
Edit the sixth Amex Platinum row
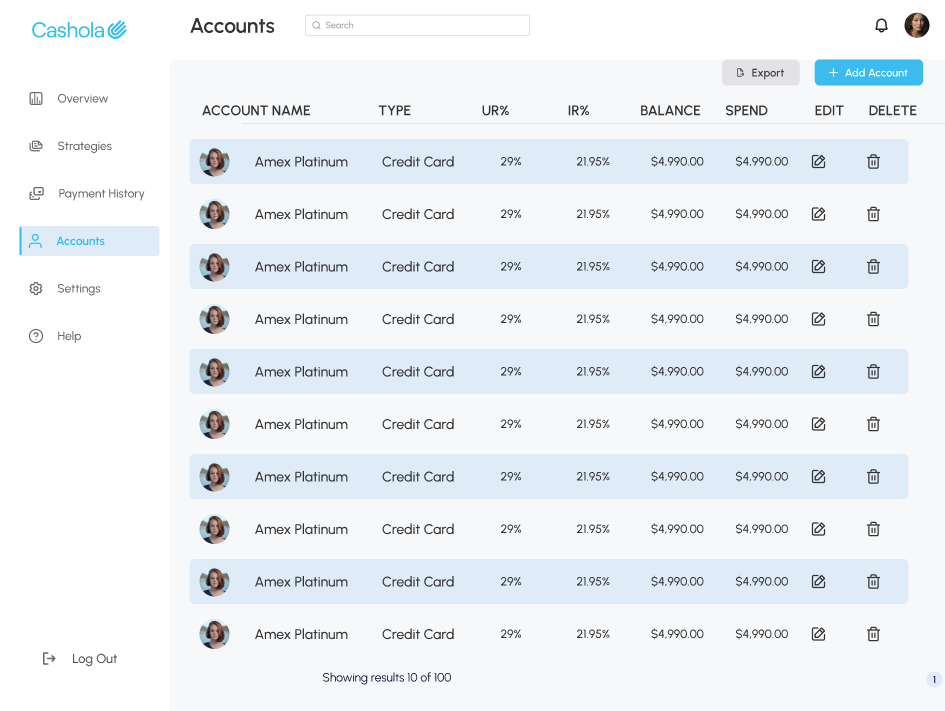pyautogui.click(x=818, y=424)
